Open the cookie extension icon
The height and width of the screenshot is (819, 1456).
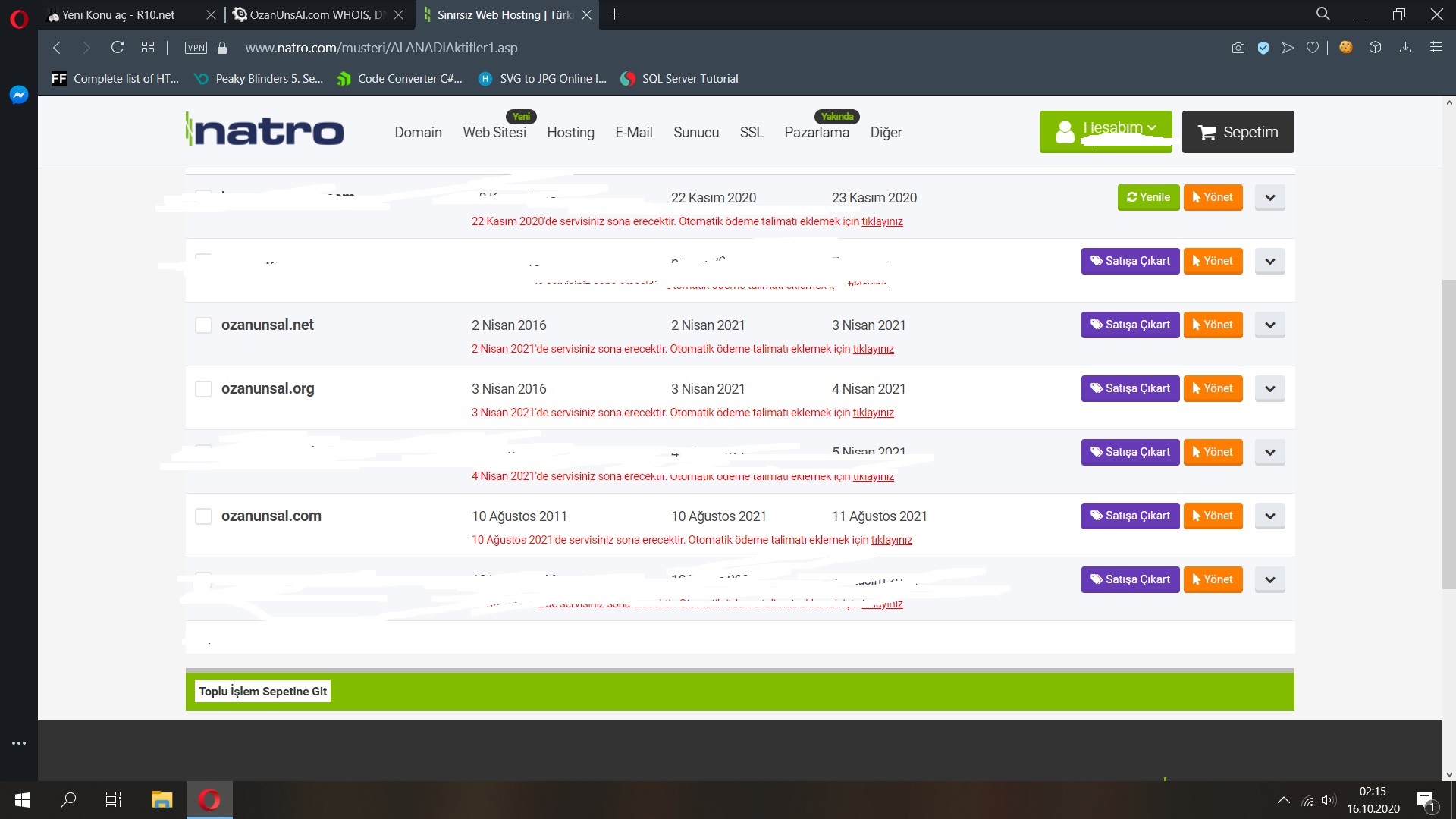point(1346,48)
